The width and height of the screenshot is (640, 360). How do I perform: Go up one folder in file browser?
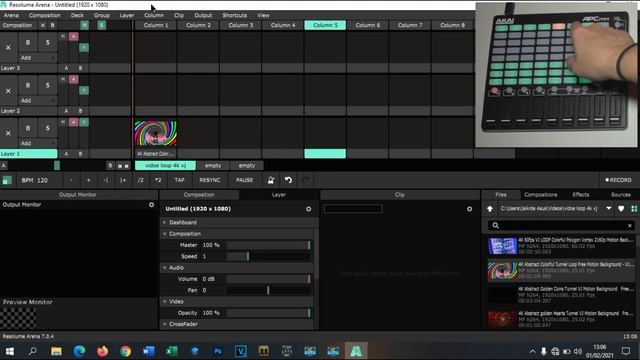[490, 209]
